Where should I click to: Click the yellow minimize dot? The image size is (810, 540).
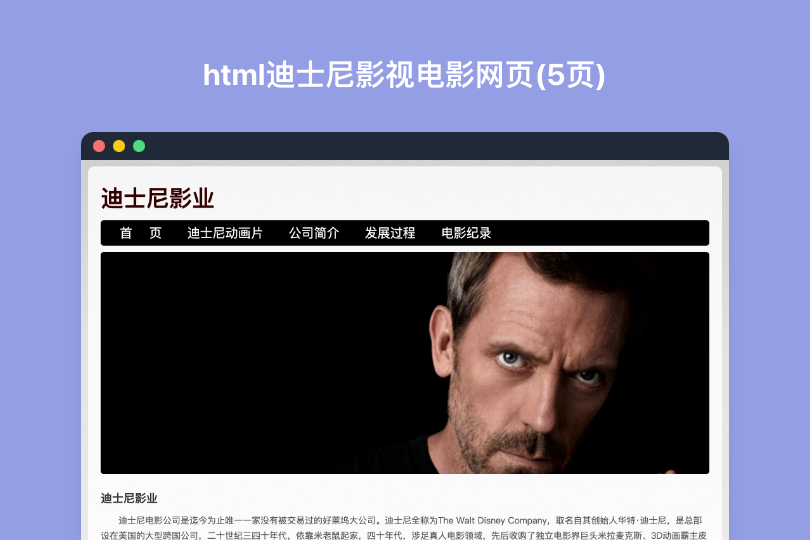(x=119, y=146)
